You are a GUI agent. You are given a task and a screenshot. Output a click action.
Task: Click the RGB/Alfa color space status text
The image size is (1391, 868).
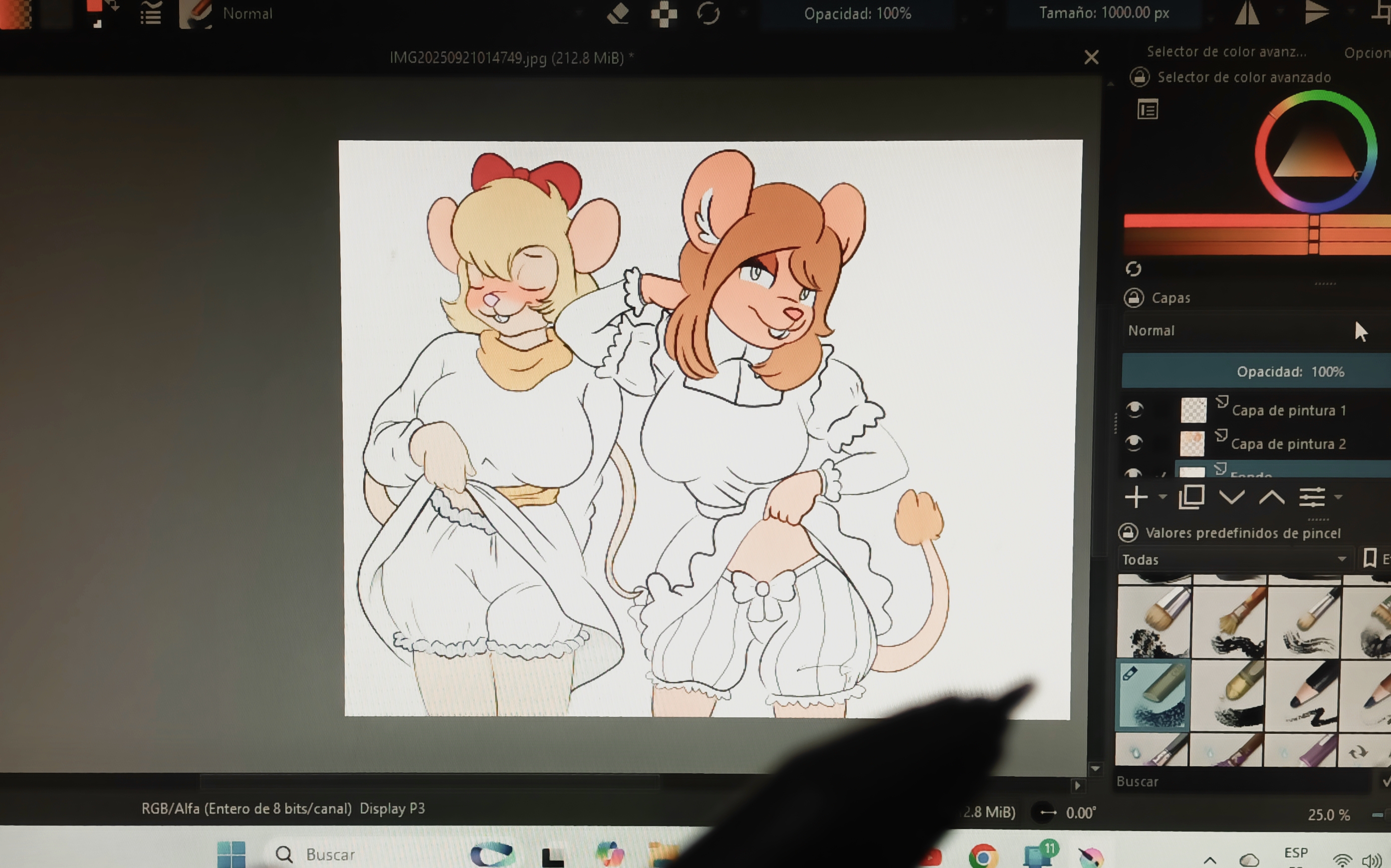pos(283,809)
